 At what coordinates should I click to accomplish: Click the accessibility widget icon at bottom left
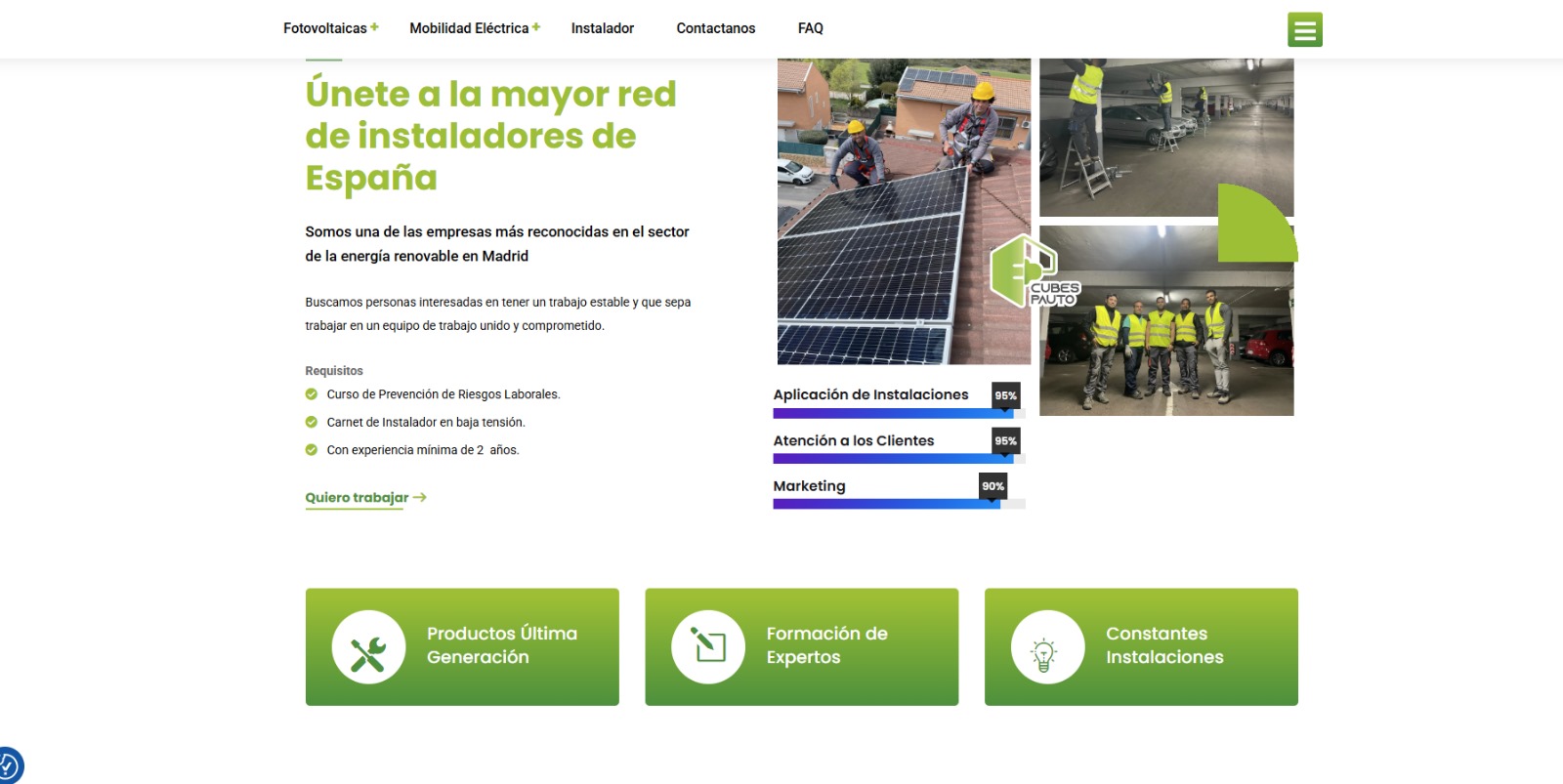click(x=9, y=764)
